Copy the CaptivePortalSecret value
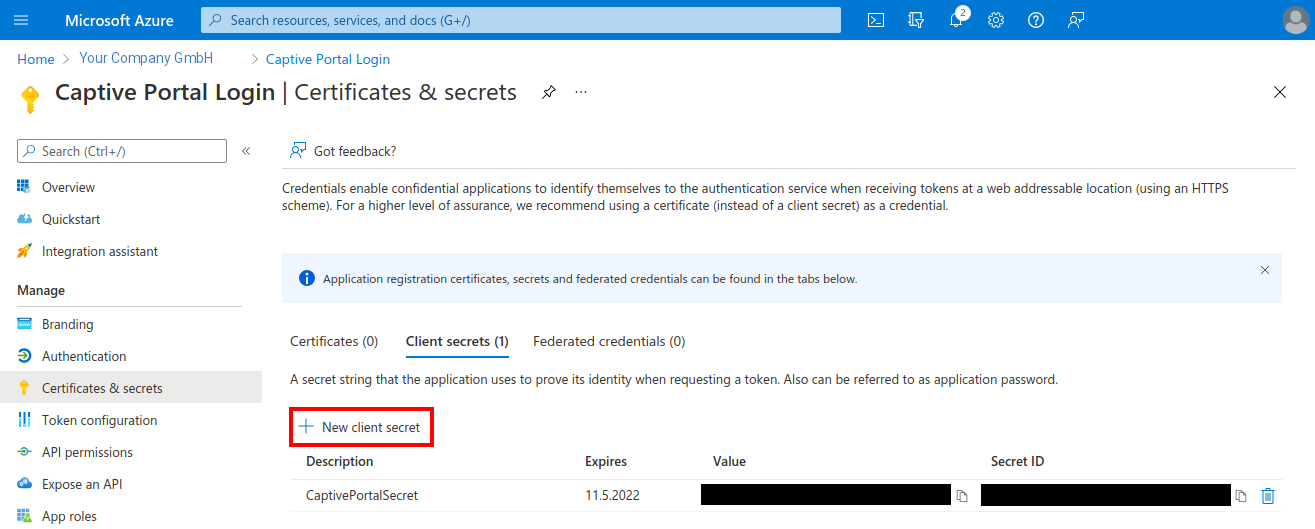Image resolution: width=1315 pixels, height=529 pixels. point(962,496)
